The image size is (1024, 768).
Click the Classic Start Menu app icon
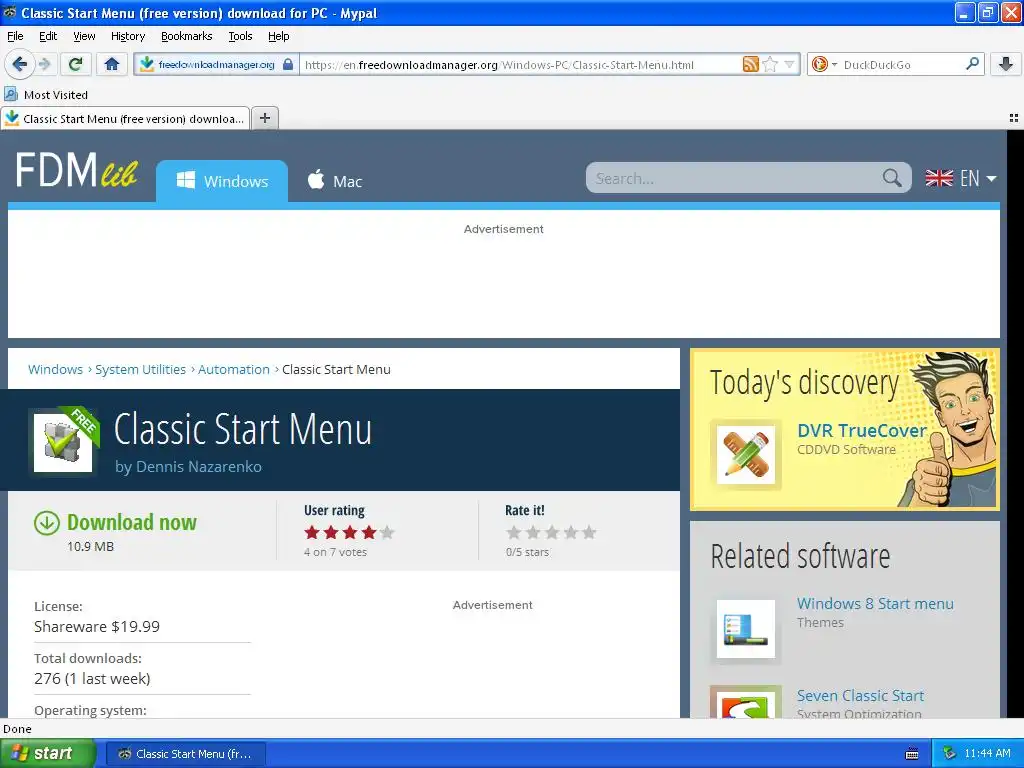pos(63,442)
